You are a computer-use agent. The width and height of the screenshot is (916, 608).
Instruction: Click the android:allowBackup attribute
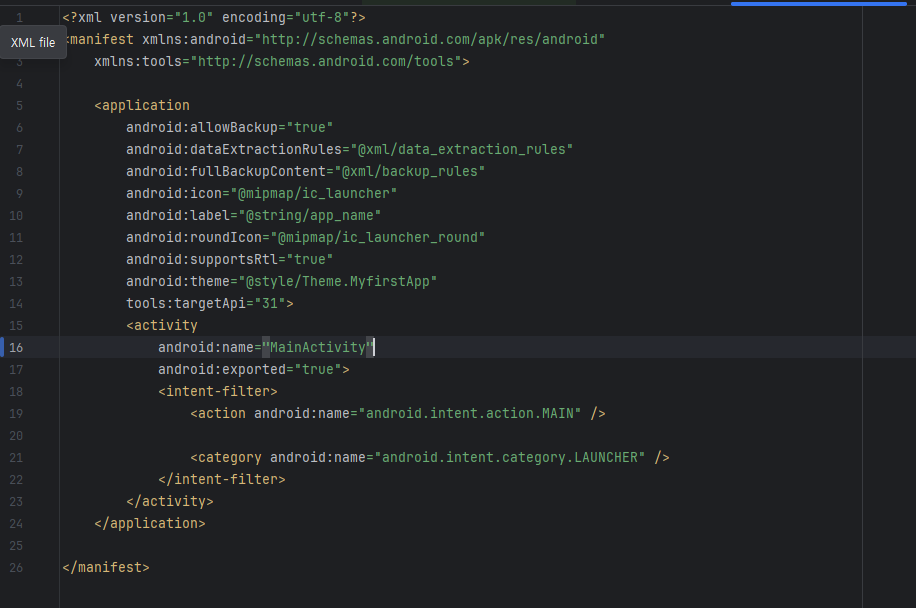point(202,127)
